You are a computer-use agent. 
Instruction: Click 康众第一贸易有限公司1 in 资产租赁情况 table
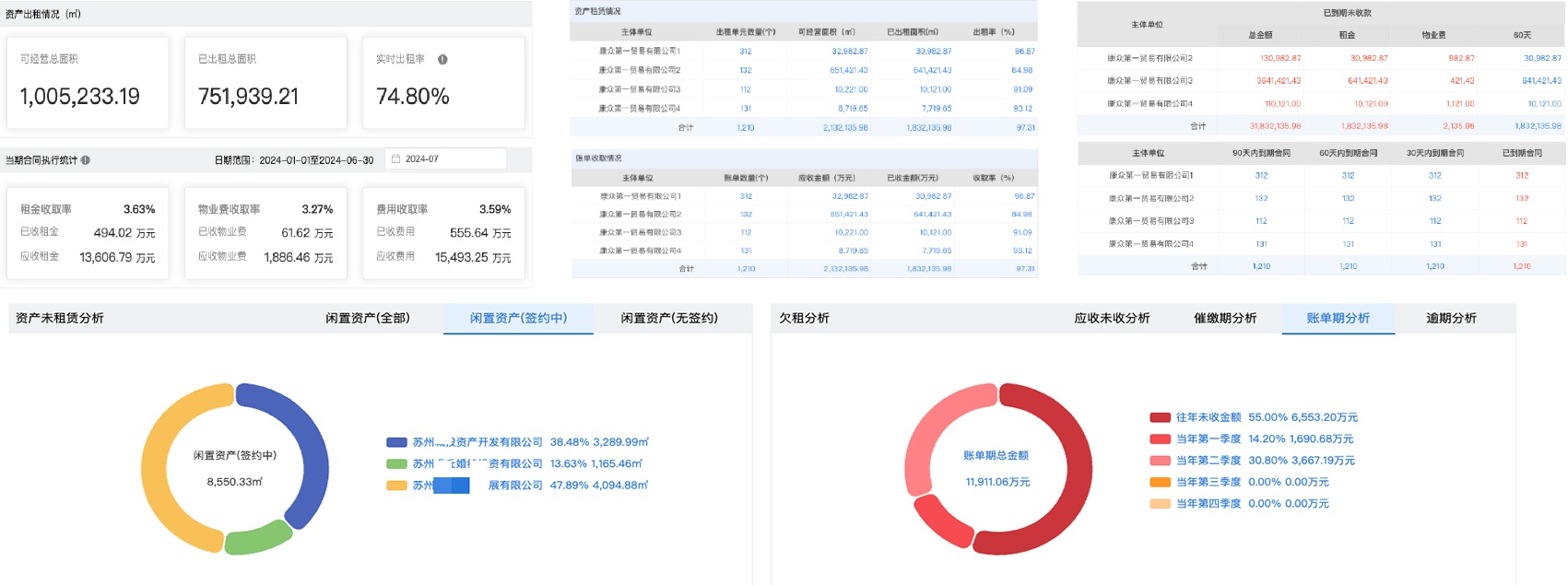click(x=639, y=52)
